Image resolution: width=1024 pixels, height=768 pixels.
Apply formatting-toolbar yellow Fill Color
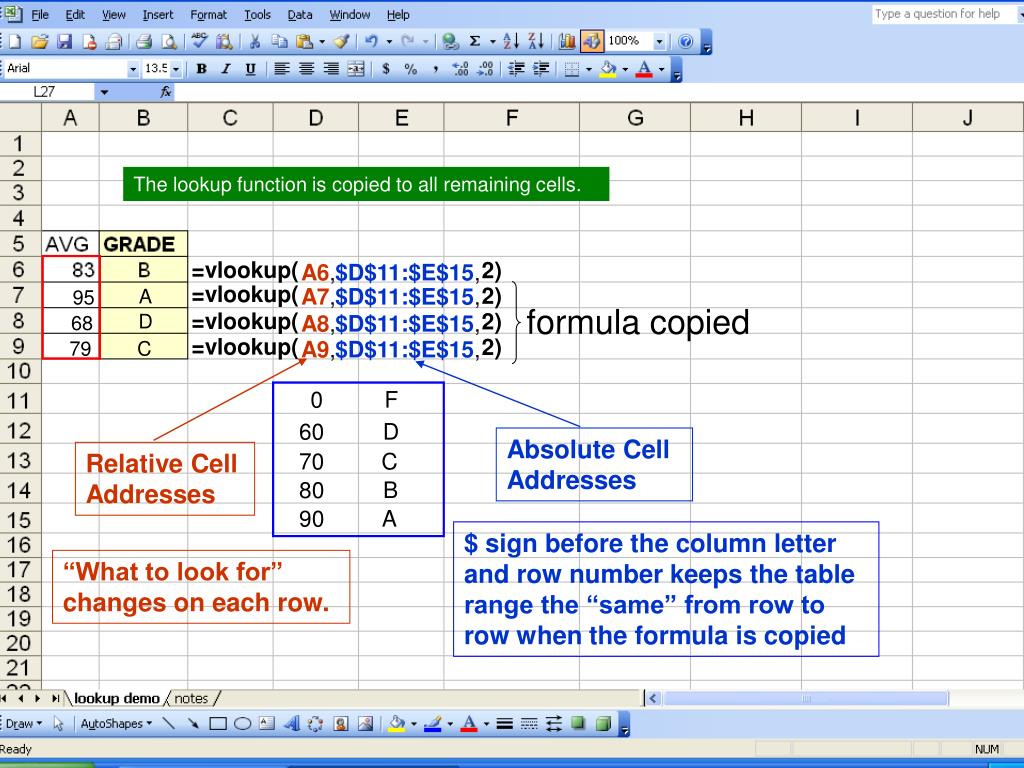coord(608,69)
